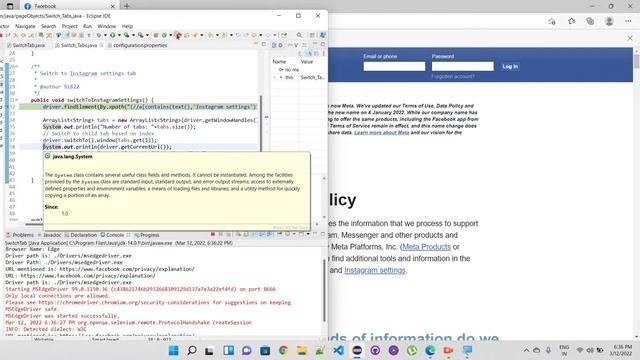Click the Facebook Password field

coord(462,67)
